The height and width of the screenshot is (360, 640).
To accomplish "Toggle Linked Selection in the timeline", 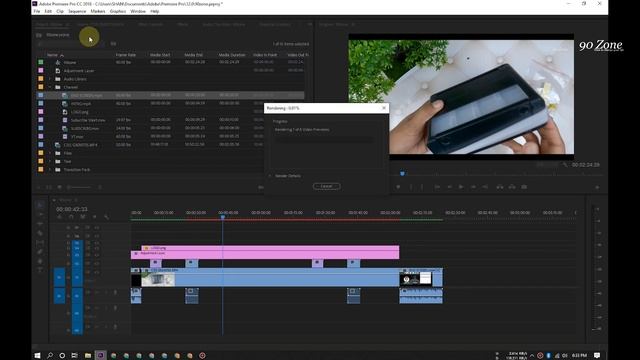I will click(83, 217).
